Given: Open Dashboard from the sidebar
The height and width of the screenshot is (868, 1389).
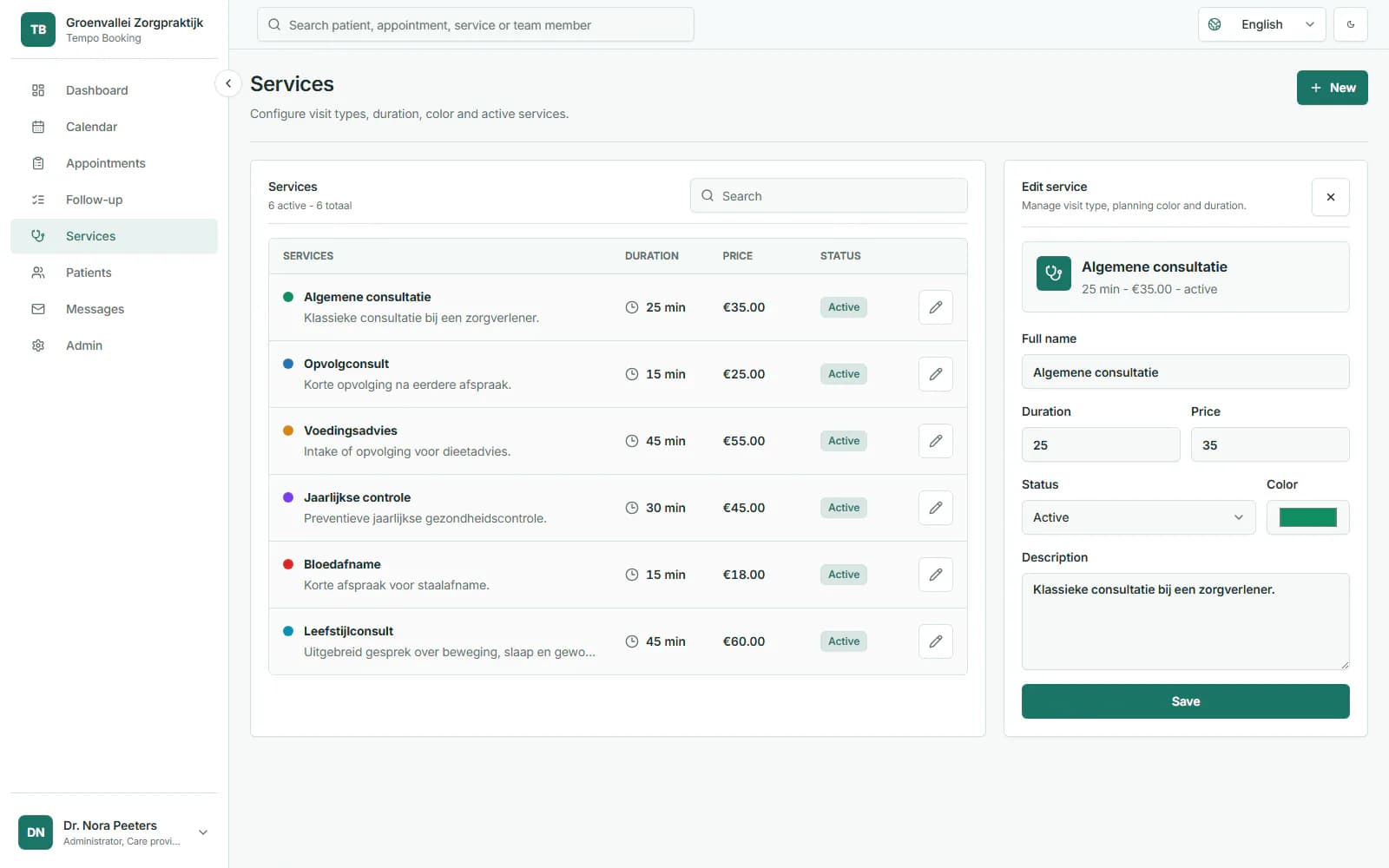Looking at the screenshot, I should [114, 90].
